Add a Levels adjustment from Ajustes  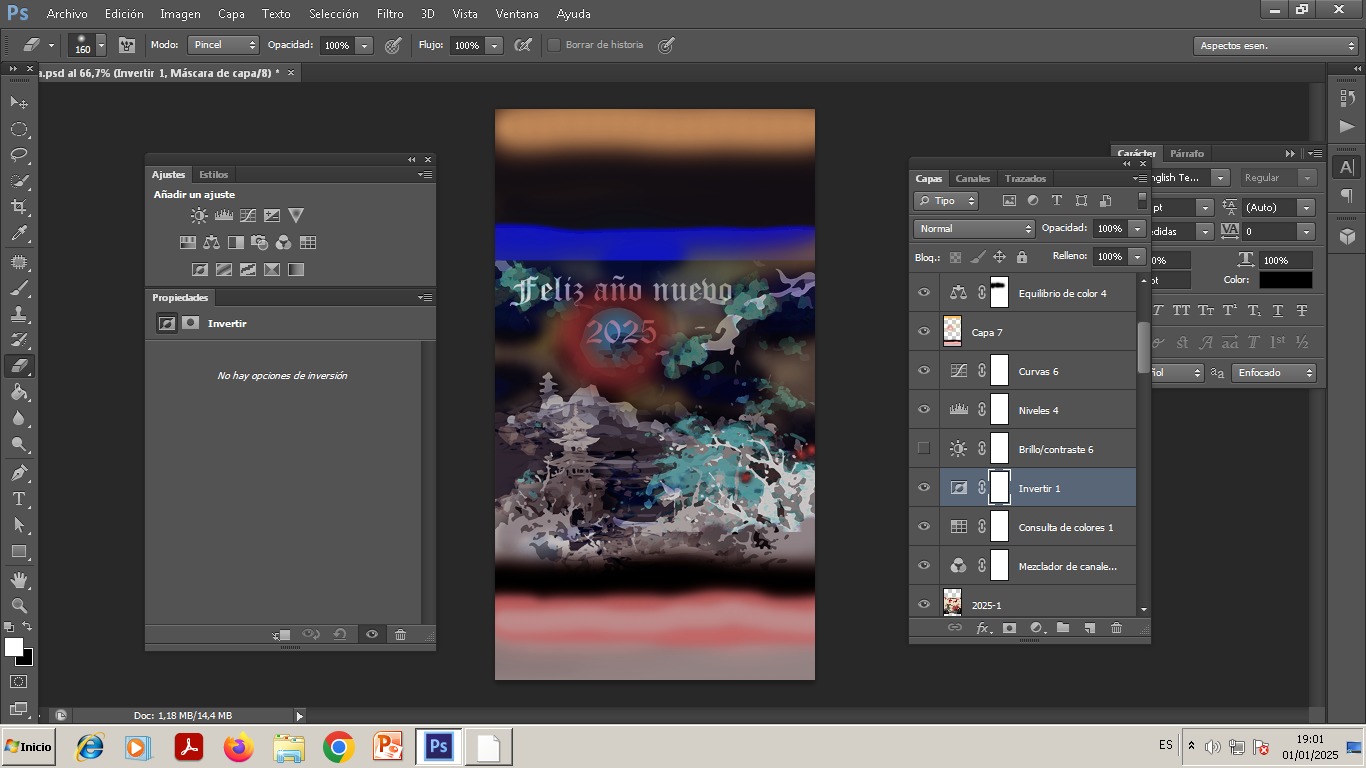pyautogui.click(x=224, y=215)
